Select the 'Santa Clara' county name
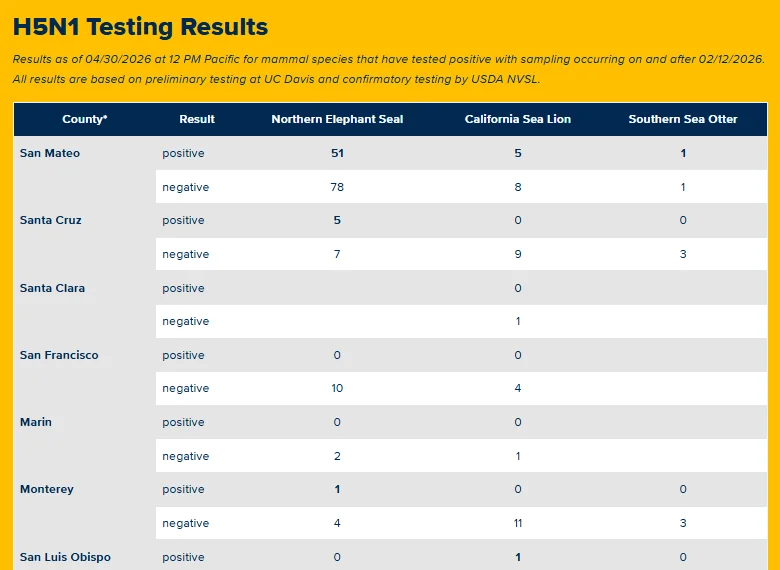780x570 pixels. pyautogui.click(x=52, y=288)
